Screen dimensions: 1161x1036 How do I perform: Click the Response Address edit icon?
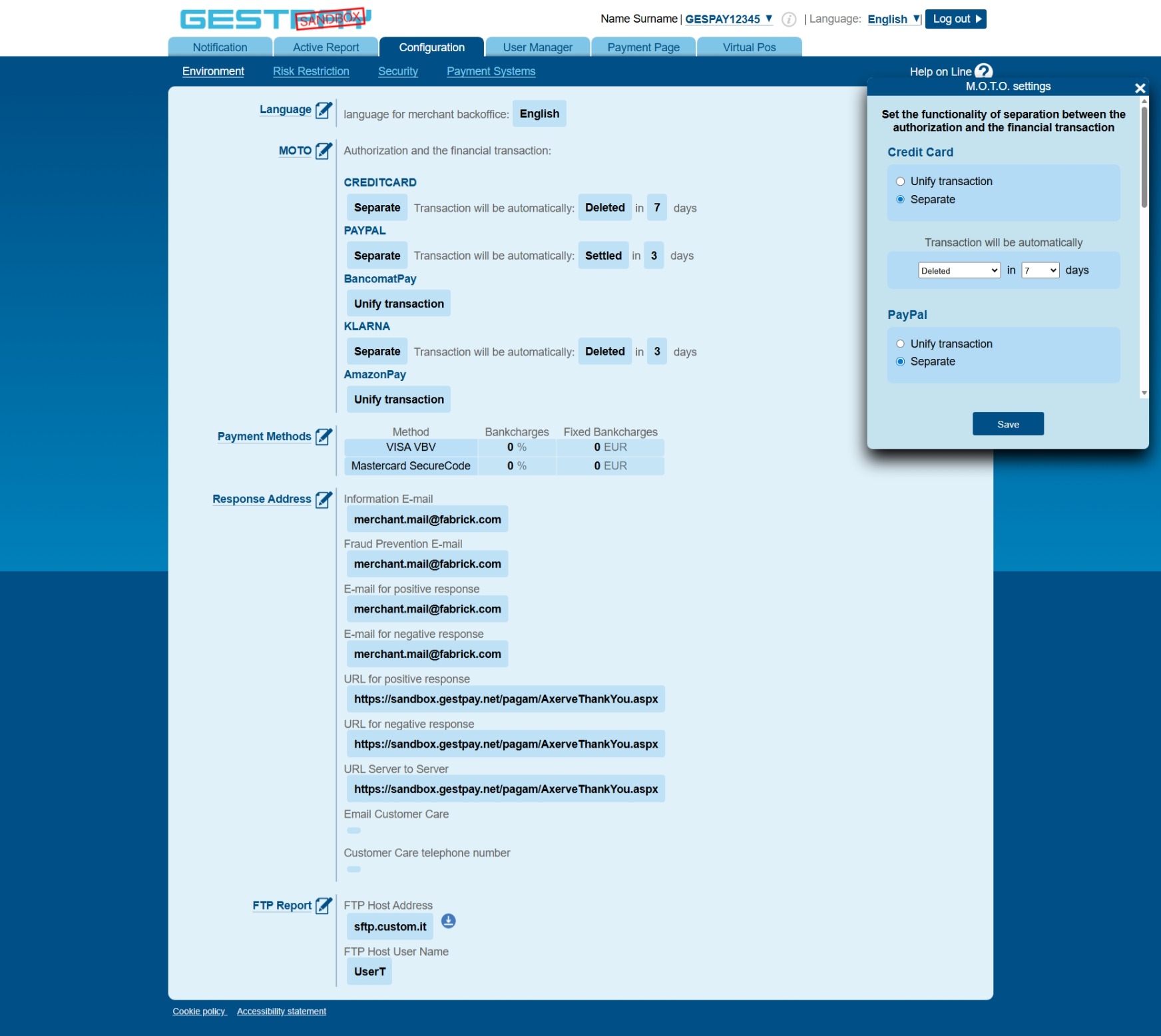(x=324, y=499)
